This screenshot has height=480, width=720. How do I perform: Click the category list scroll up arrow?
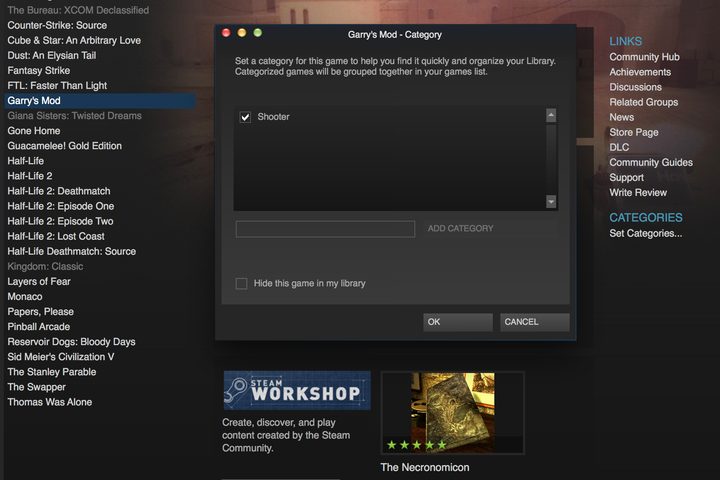[x=551, y=115]
